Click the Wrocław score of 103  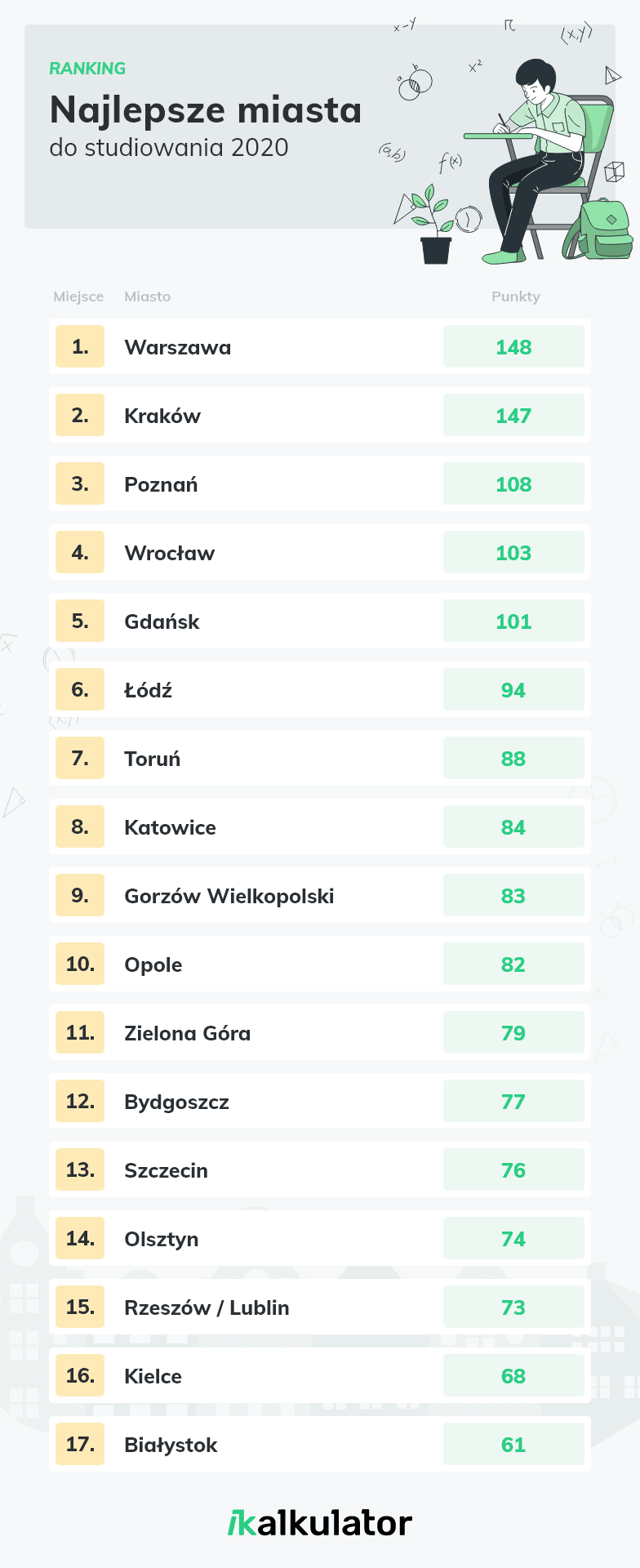tap(513, 552)
